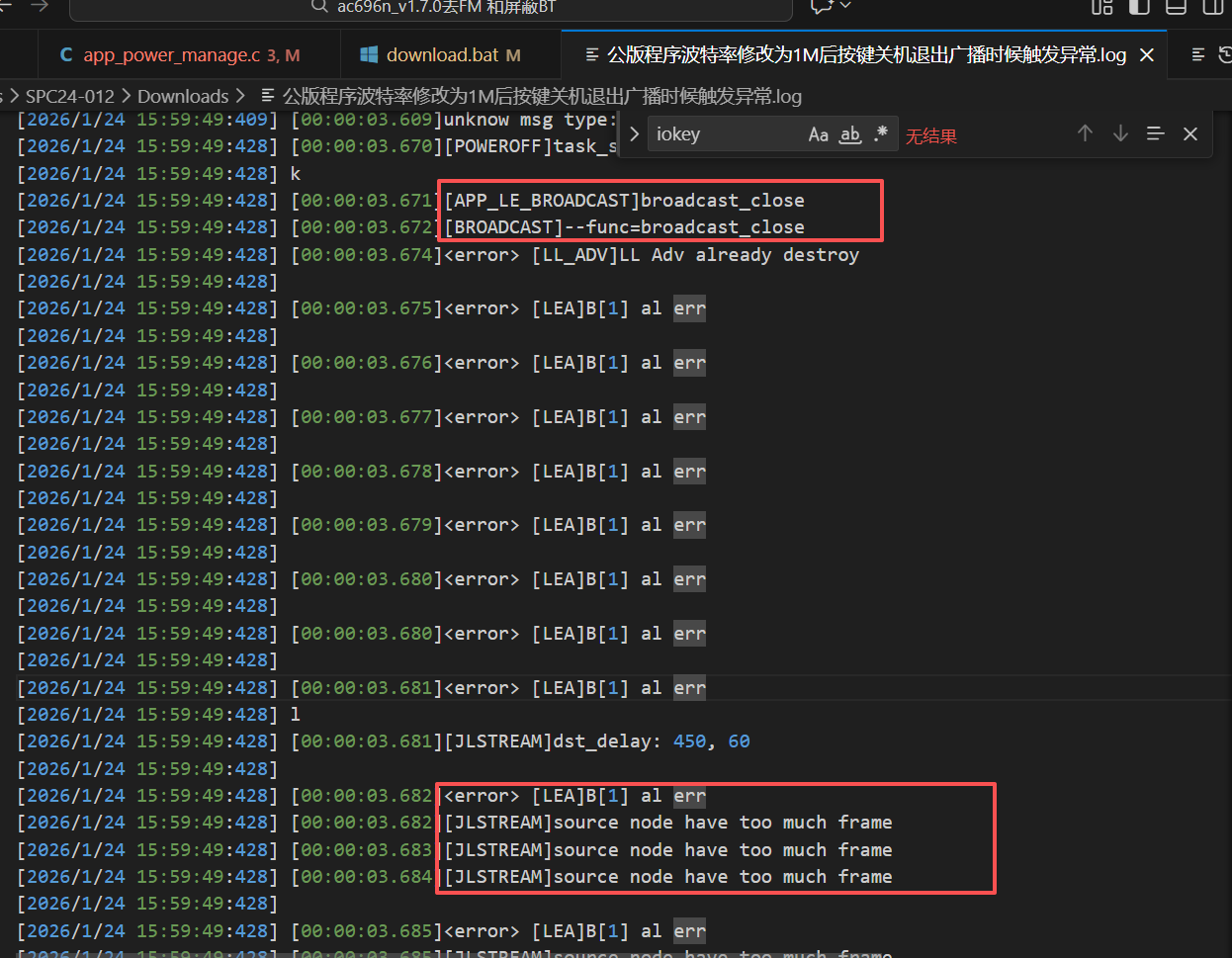Click the [APP_LE_BROADCAST]broadcast_close log text
The width and height of the screenshot is (1232, 958).
tap(625, 201)
